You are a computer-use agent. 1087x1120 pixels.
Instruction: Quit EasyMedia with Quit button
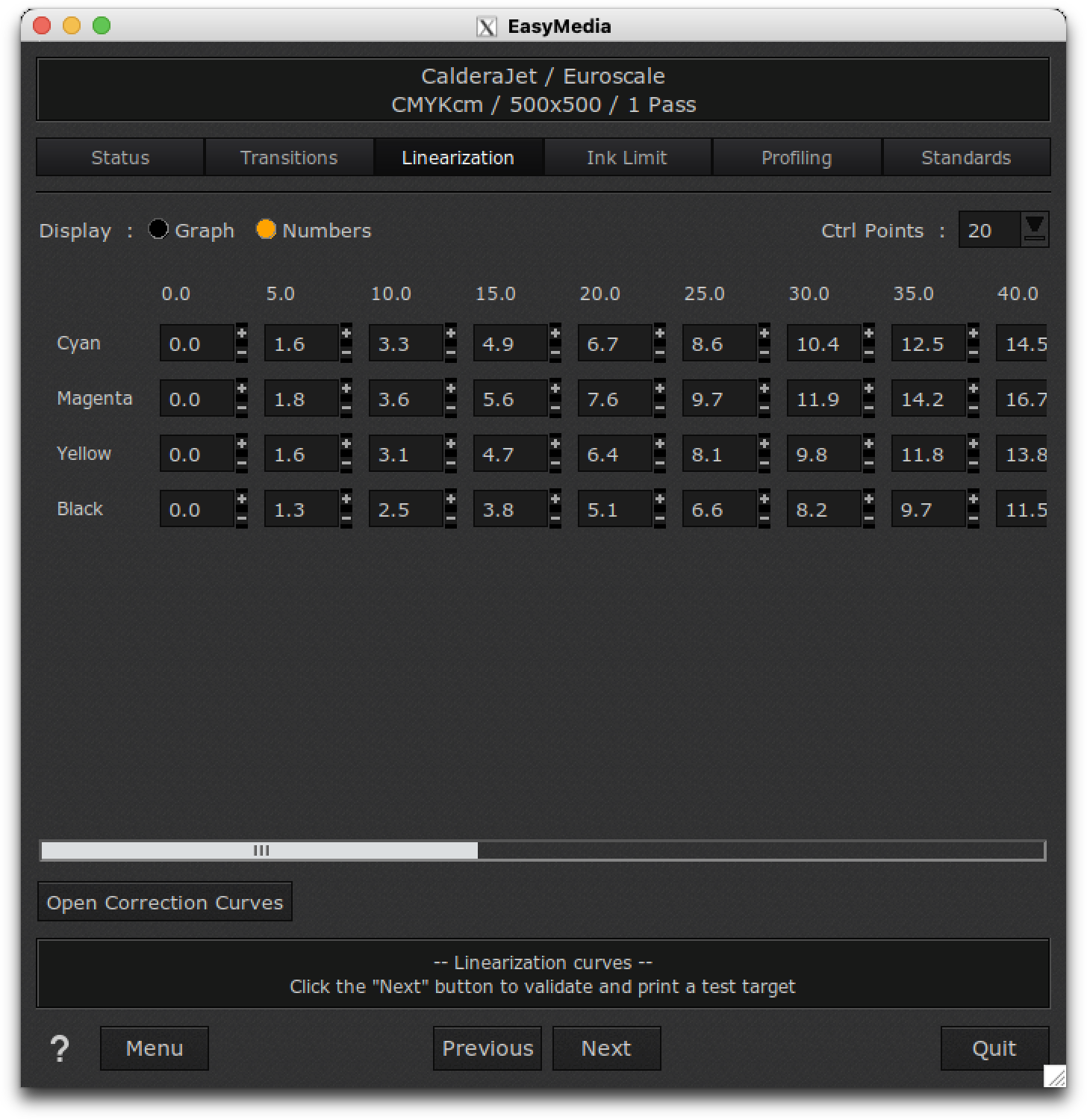(994, 1048)
